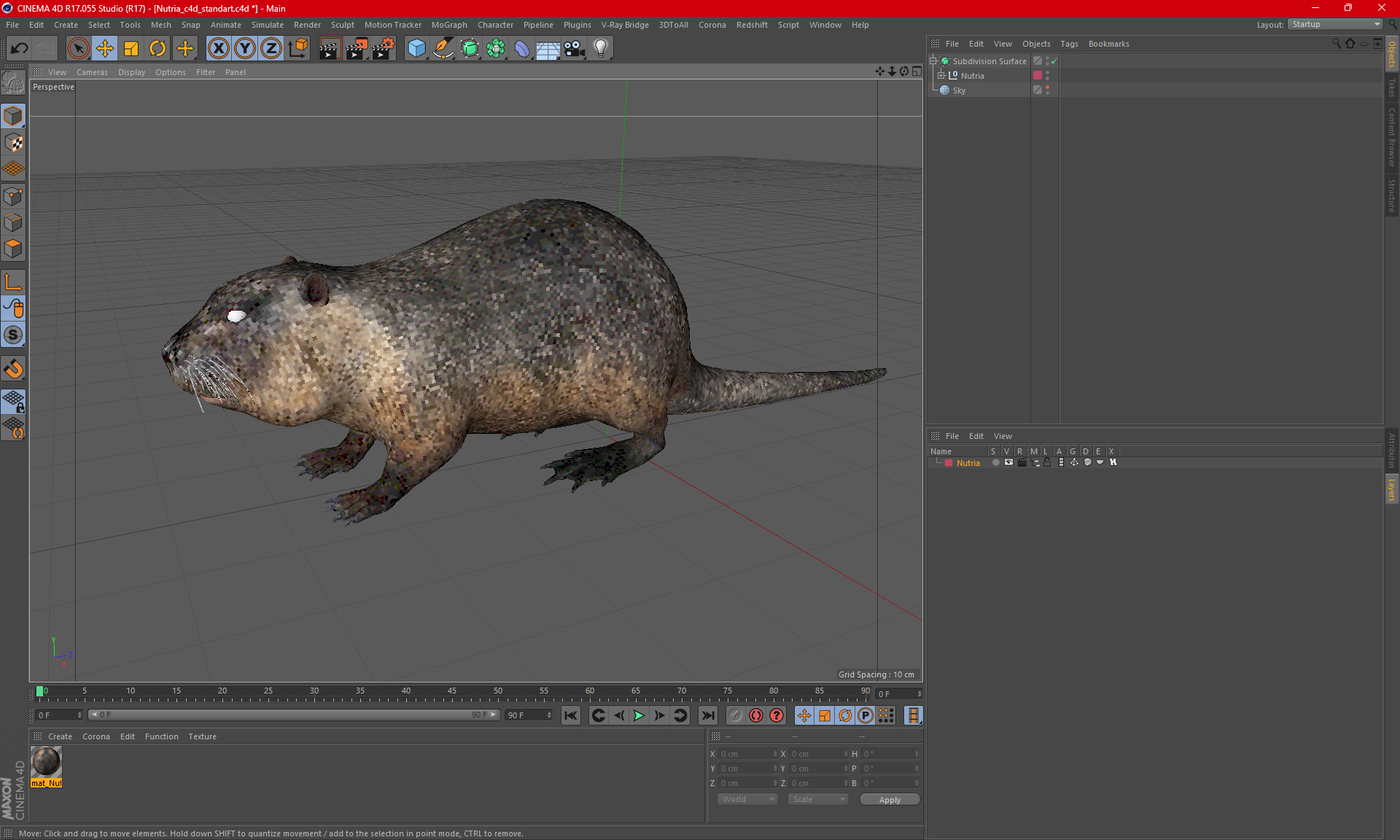Image resolution: width=1400 pixels, height=840 pixels.
Task: Click the mat_Nut material thumbnail
Action: coord(46,762)
